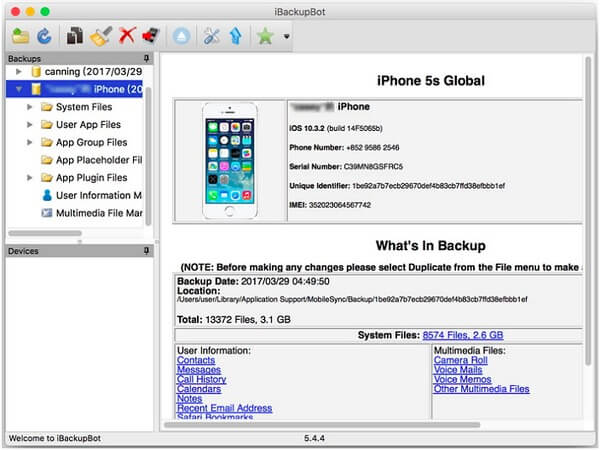
Task: Open Multimedia File Manager item
Action: click(x=99, y=213)
